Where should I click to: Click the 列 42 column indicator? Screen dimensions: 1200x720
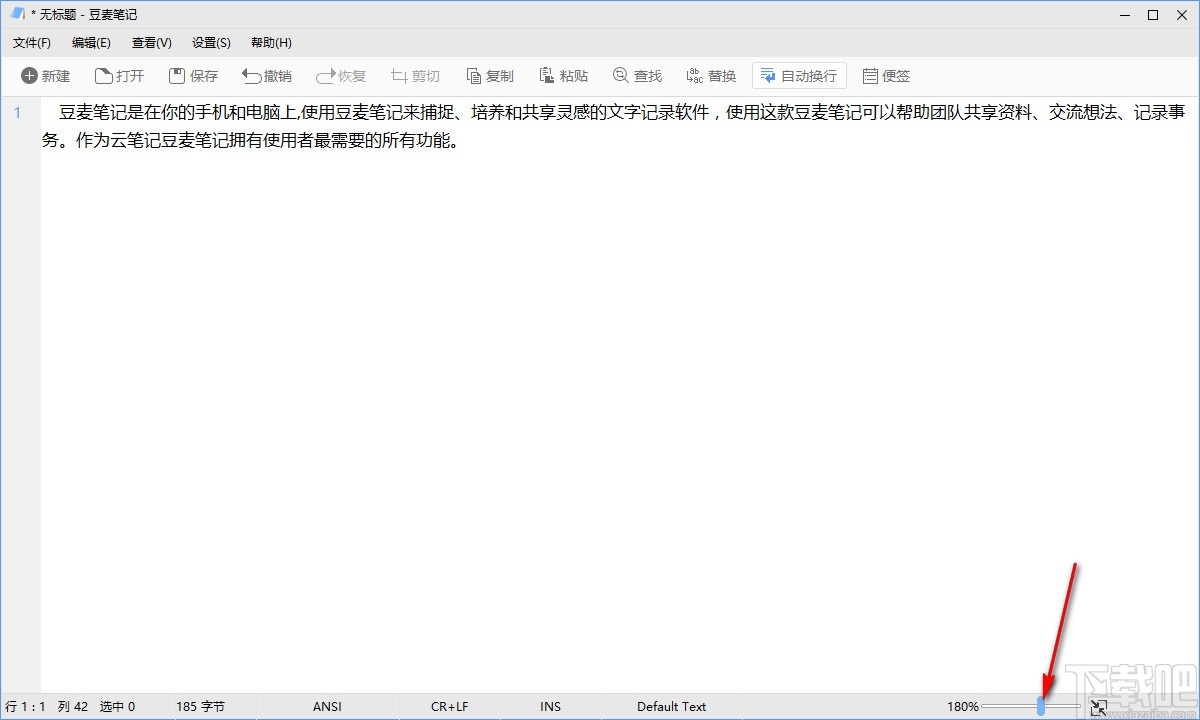(x=73, y=706)
